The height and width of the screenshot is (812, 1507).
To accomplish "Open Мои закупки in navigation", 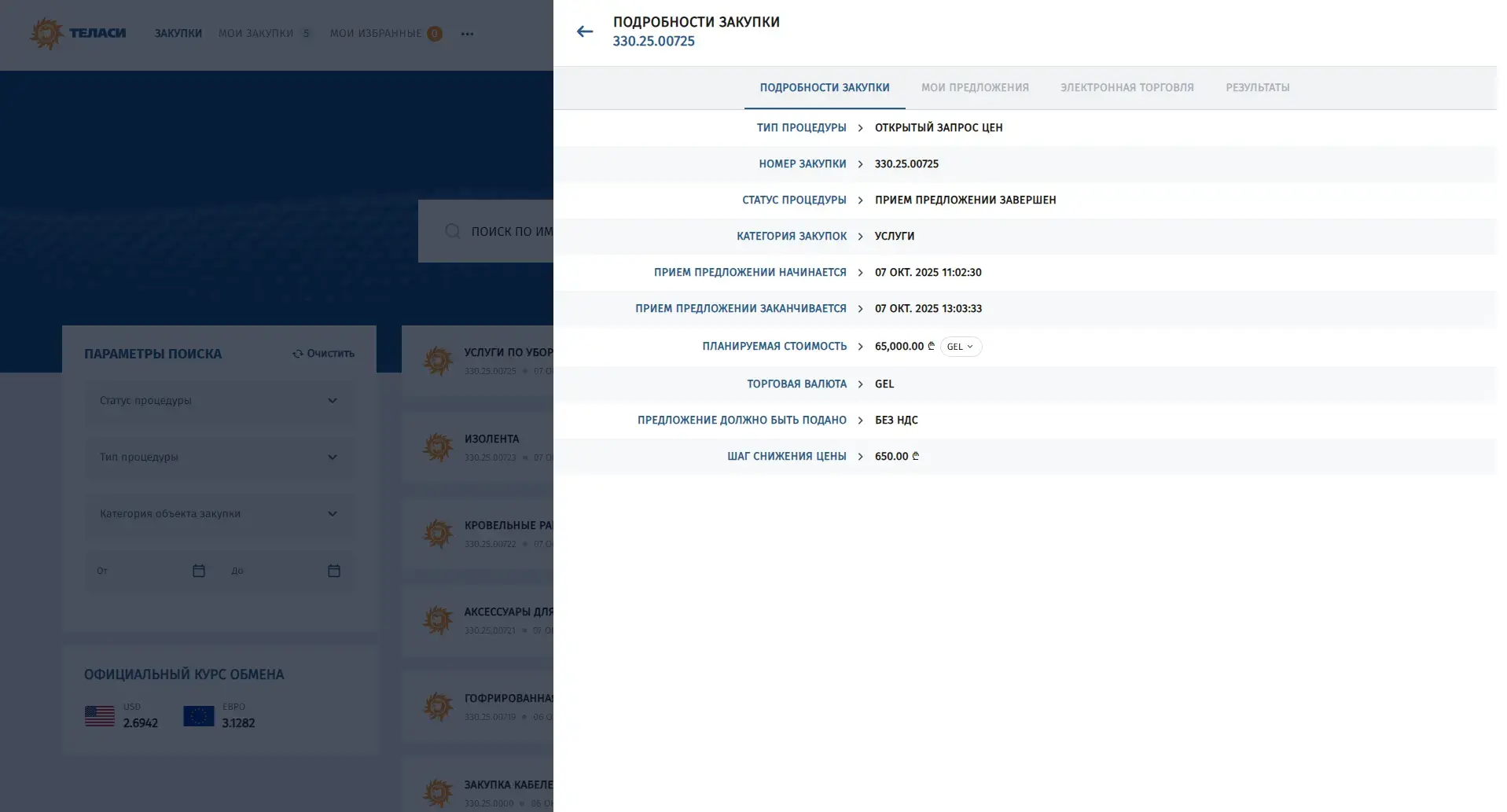I will coord(255,34).
